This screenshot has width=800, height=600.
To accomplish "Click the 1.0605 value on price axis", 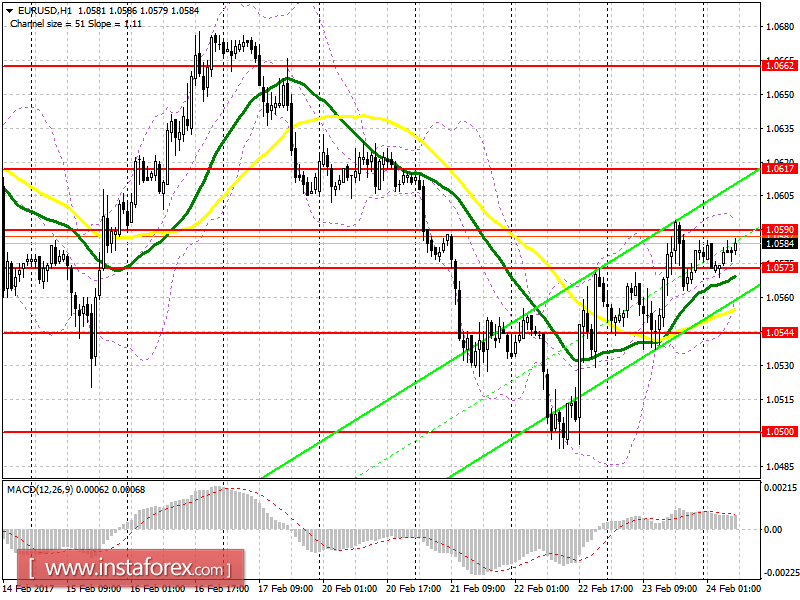I will point(780,195).
